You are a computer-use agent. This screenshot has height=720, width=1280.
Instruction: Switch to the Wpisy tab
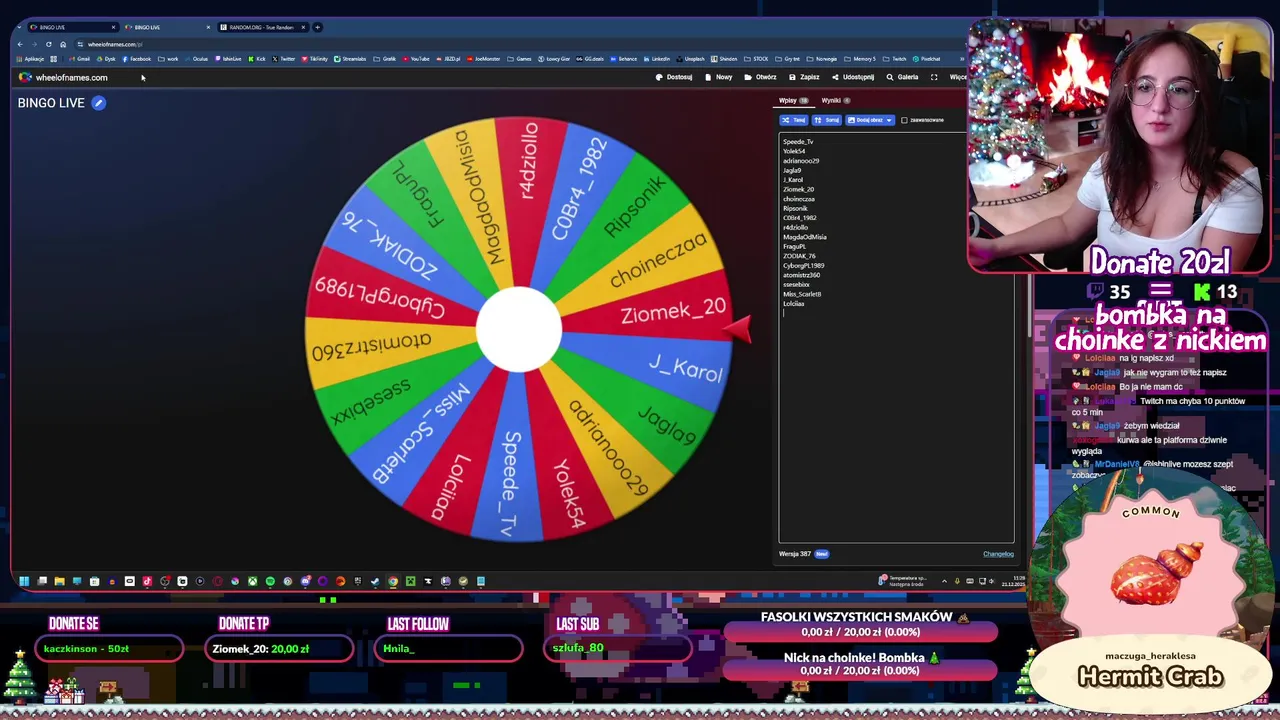(793, 100)
